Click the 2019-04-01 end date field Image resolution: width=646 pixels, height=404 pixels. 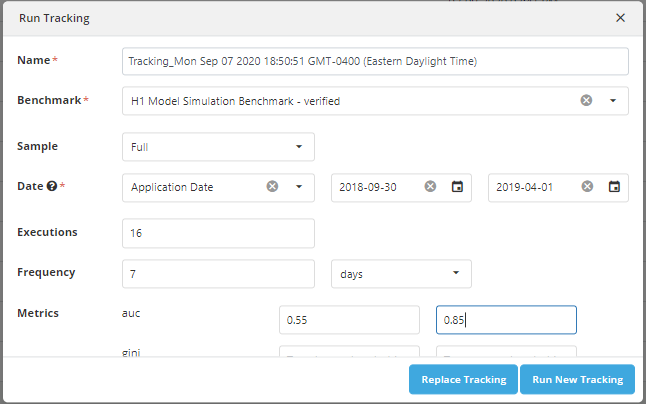[x=558, y=188]
